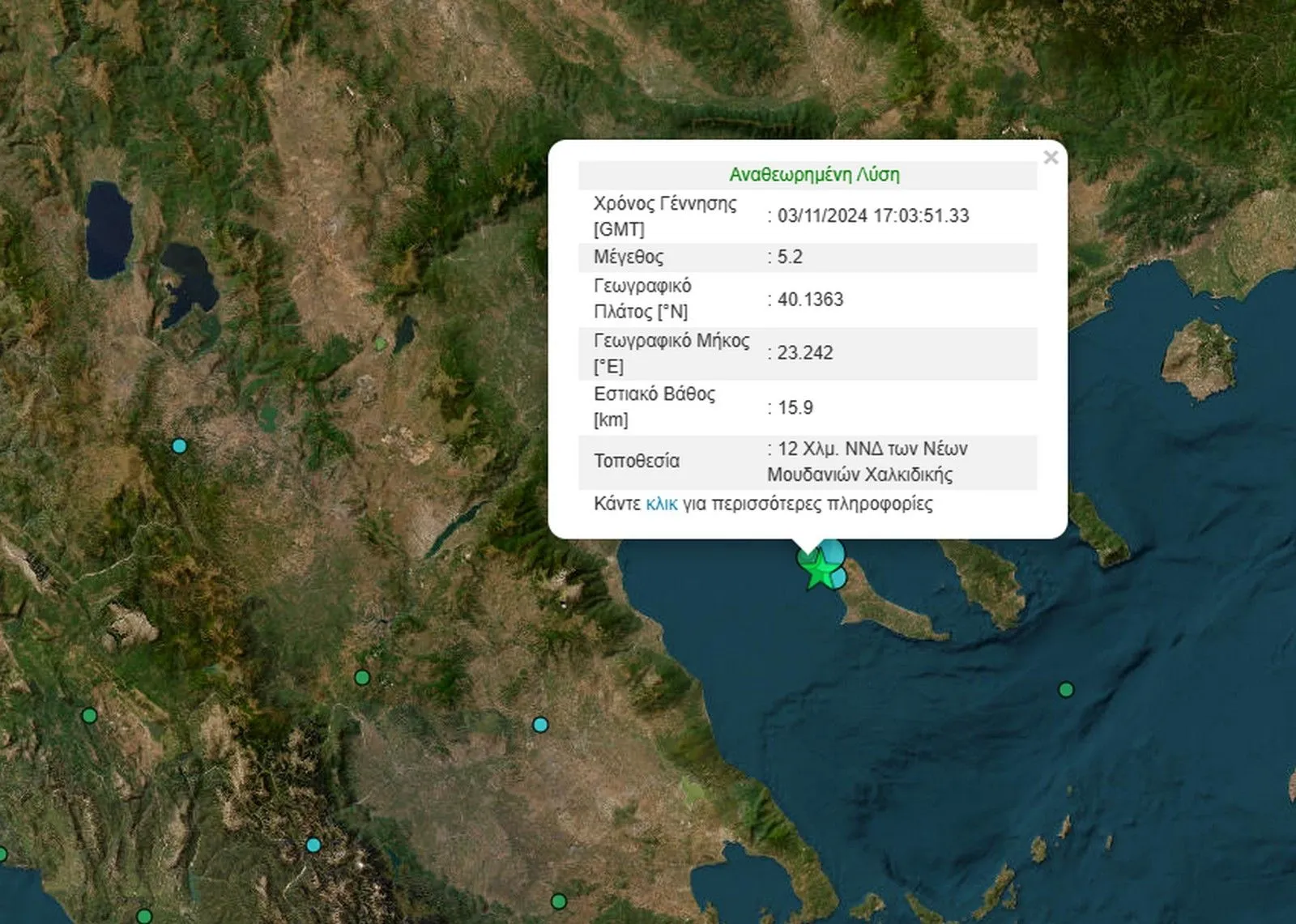Click the Μέγεθος value 5.2
Viewport: 1296px width, 924px height.
(790, 257)
